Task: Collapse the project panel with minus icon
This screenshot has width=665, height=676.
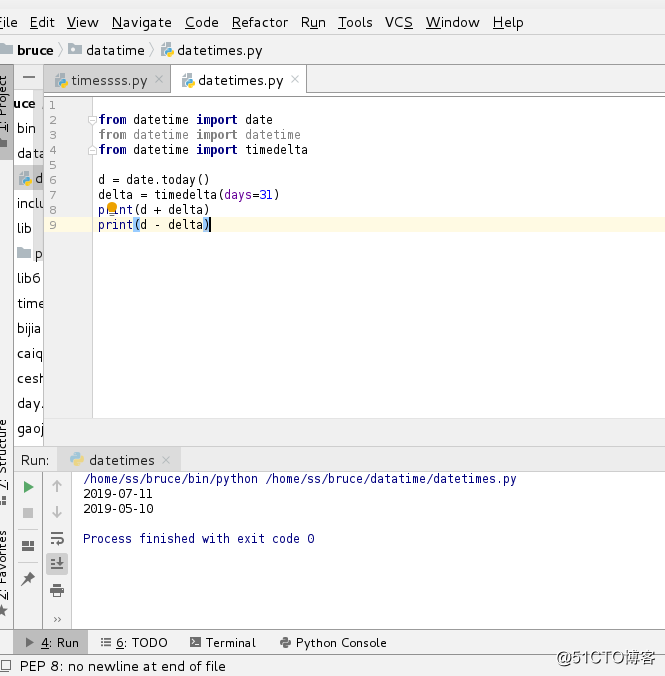Action: click(x=29, y=78)
